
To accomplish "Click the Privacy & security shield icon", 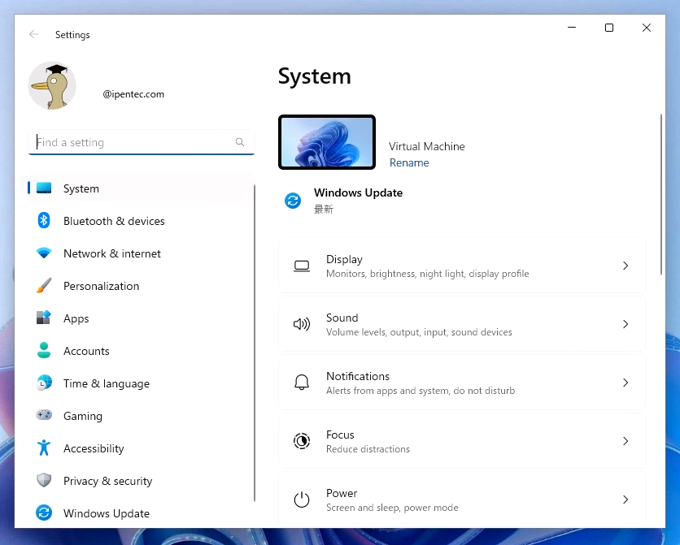I will [44, 480].
